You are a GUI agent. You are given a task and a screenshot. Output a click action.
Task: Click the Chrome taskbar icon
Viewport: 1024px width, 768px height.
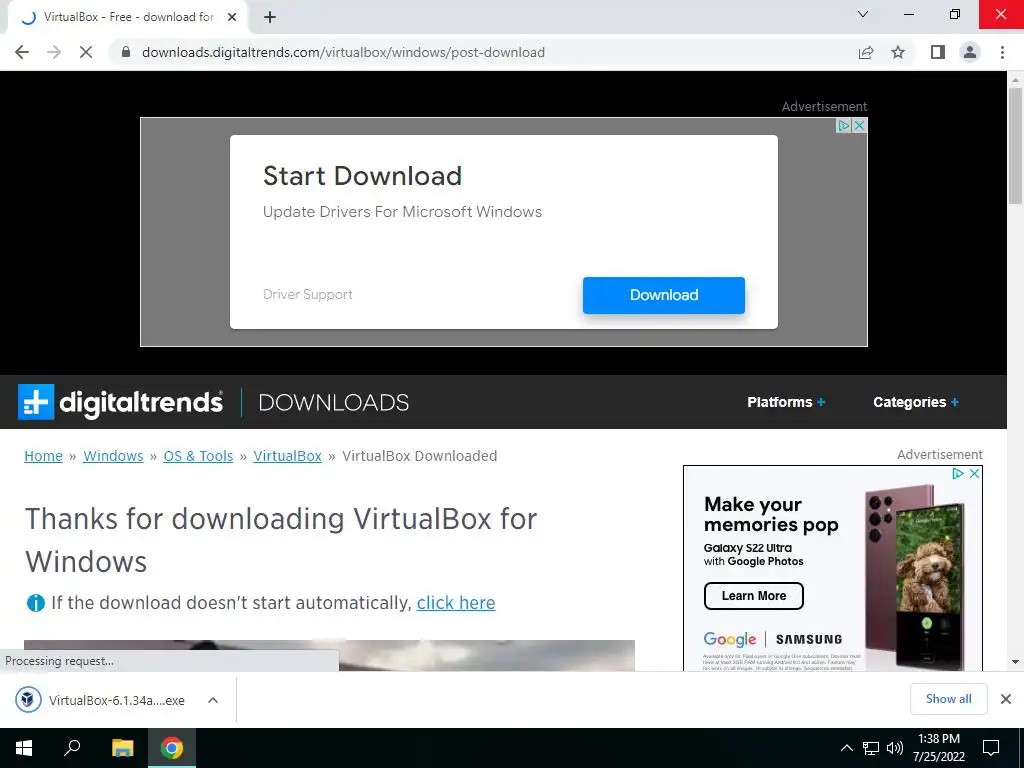[172, 748]
